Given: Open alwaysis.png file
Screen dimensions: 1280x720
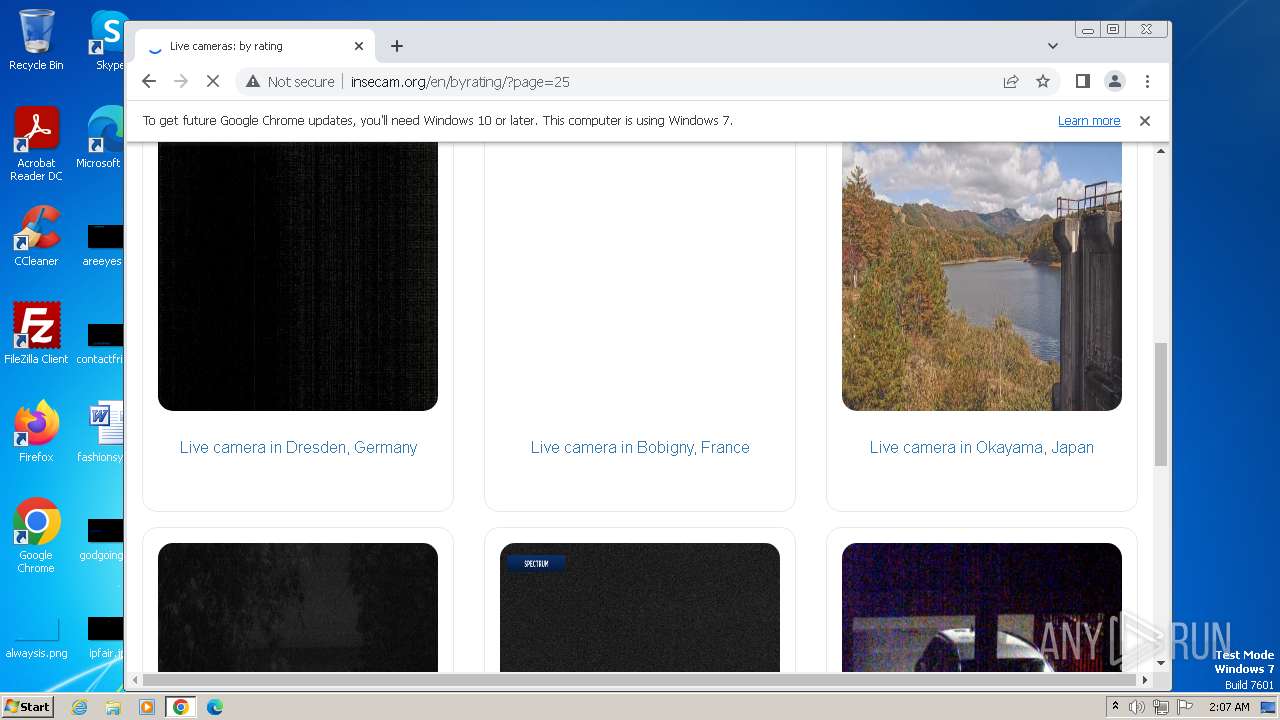Looking at the screenshot, I should coord(36,638).
